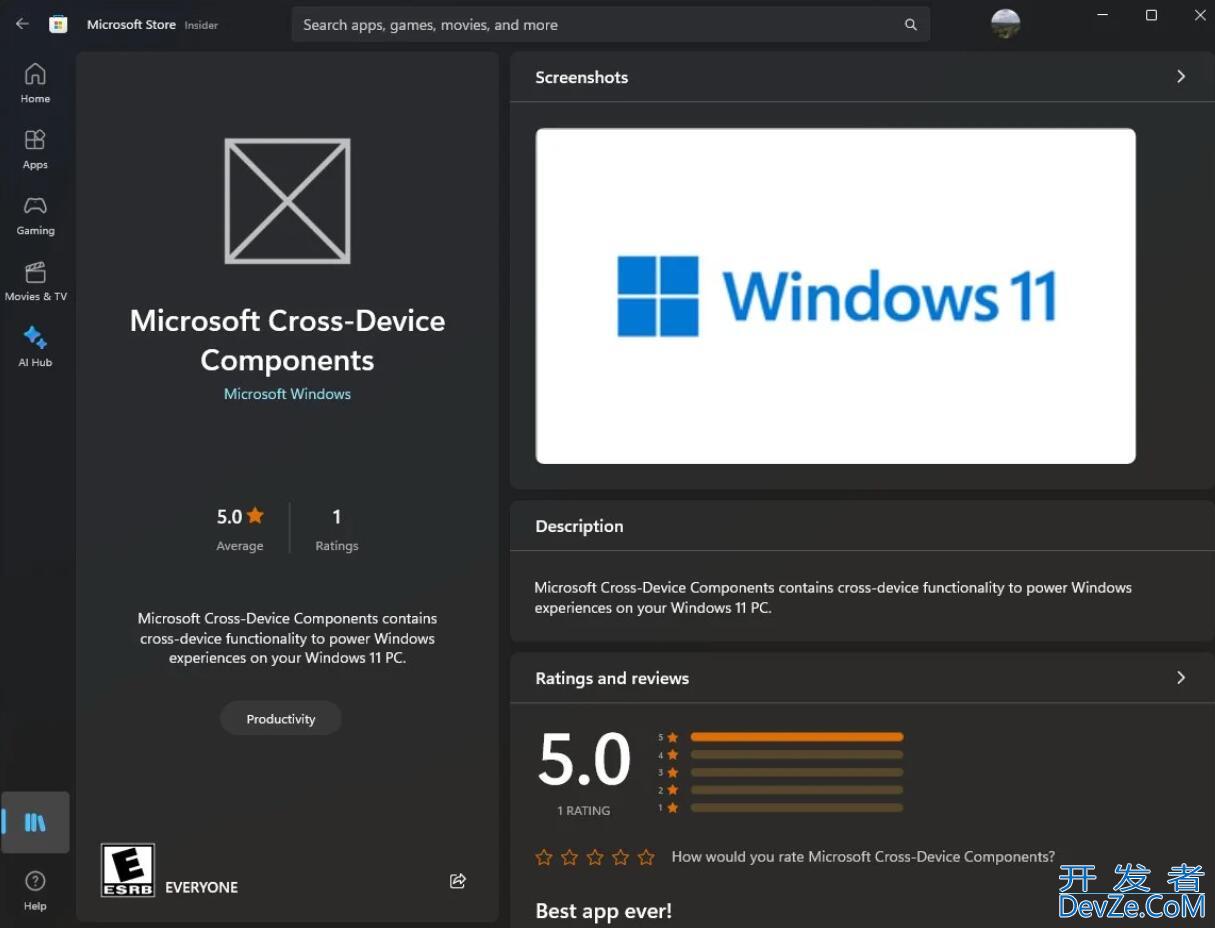Open Movies & TV section
This screenshot has width=1215, height=928.
point(35,281)
